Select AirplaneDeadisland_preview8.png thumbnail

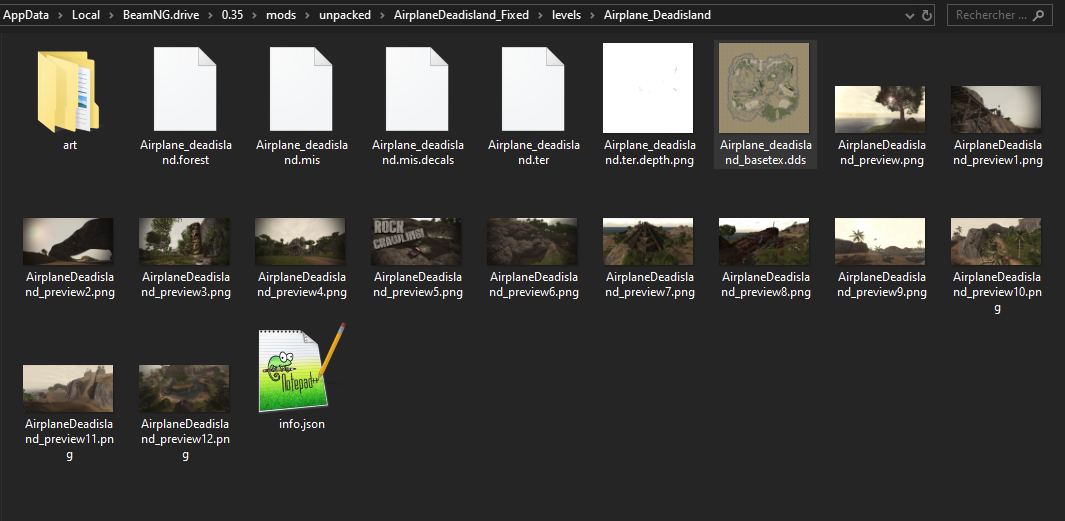pos(764,241)
